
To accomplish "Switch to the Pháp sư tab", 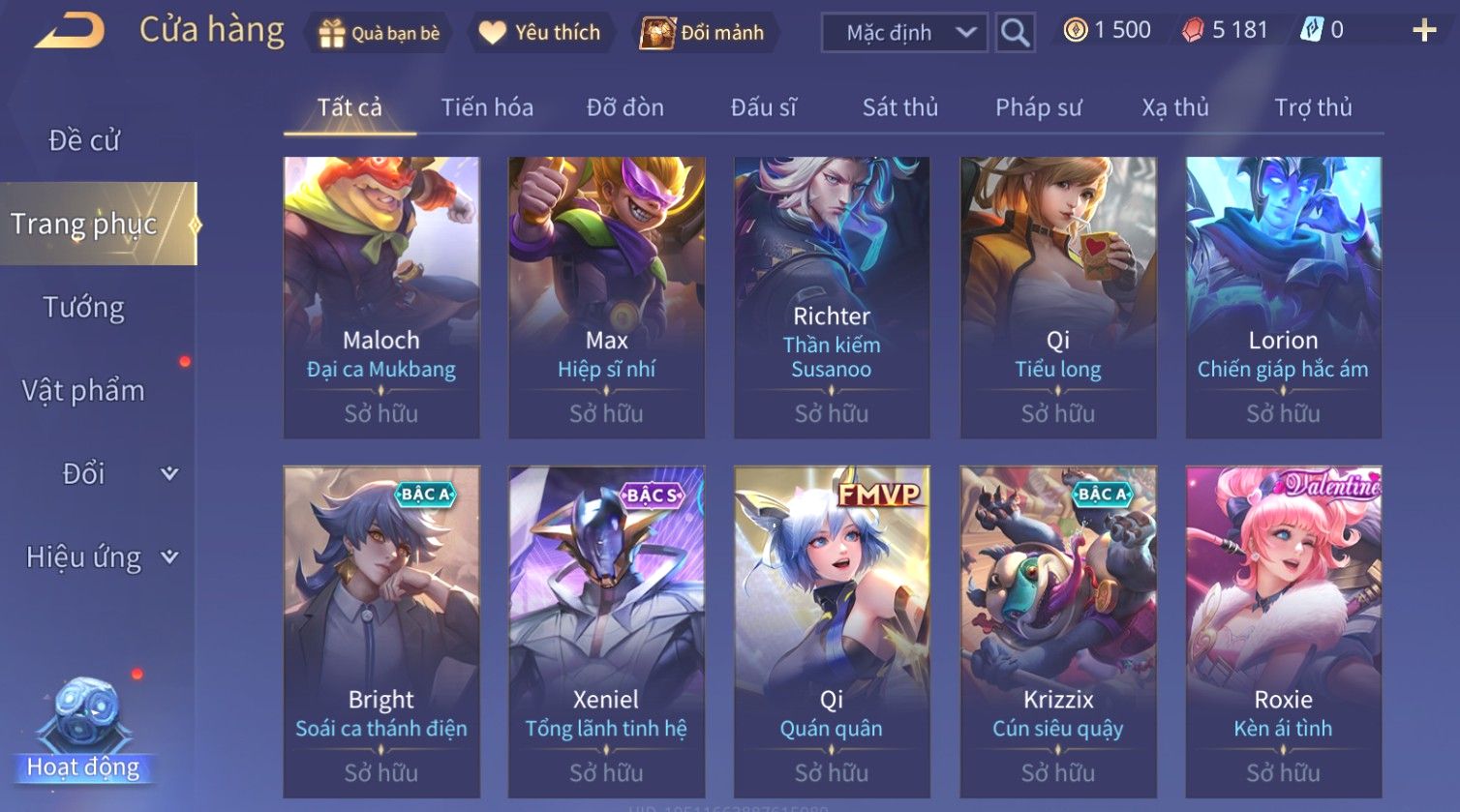I will pos(1038,107).
